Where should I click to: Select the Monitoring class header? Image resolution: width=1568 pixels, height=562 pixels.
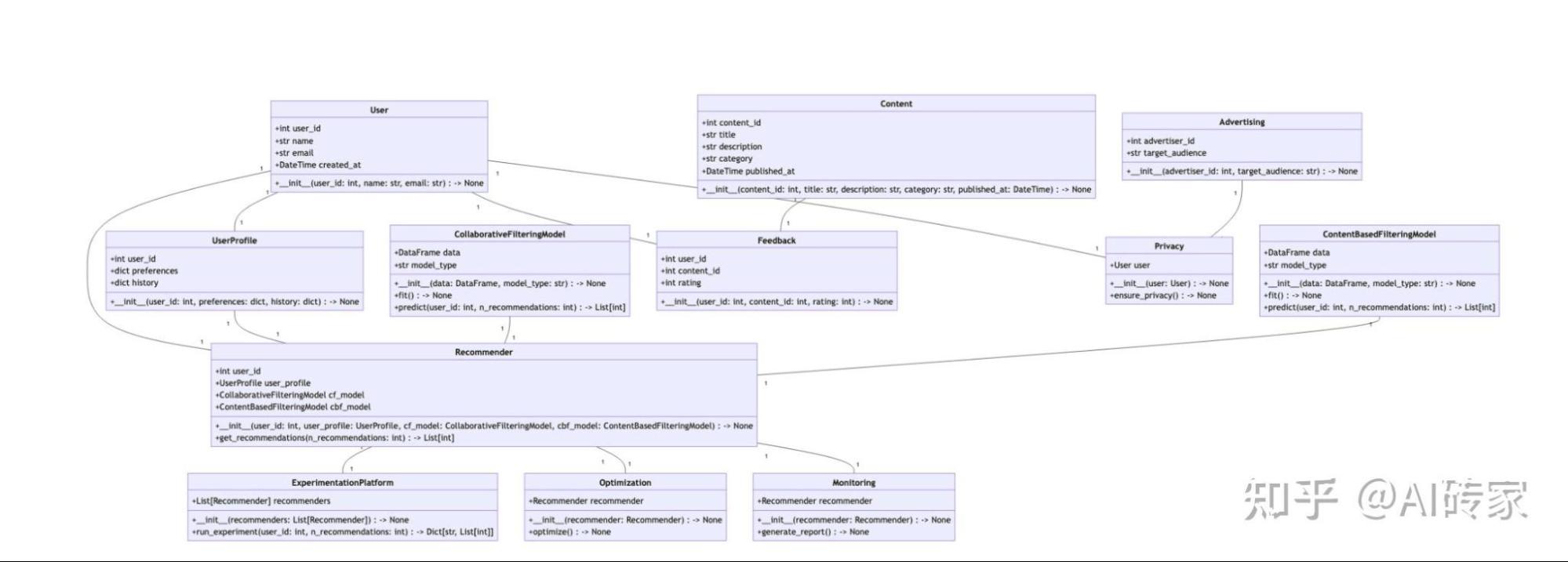tap(853, 483)
